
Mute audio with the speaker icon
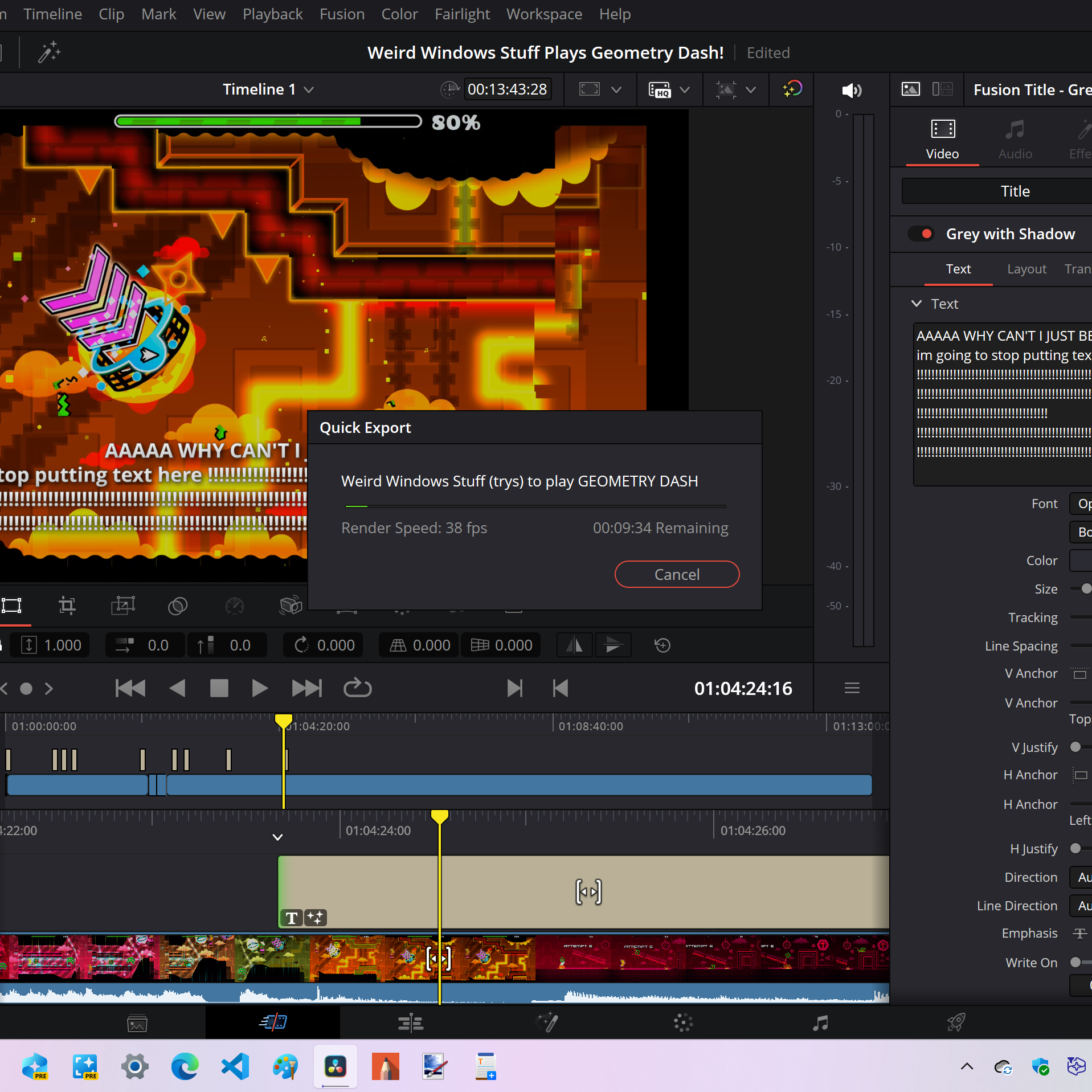[x=852, y=90]
